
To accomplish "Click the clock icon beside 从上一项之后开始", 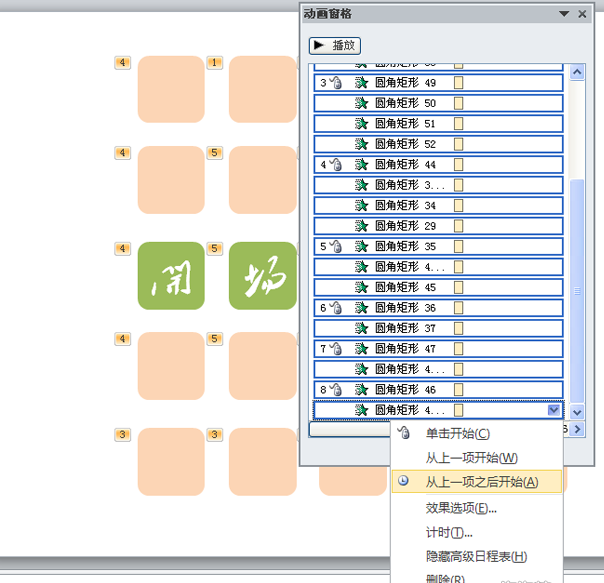I will pyautogui.click(x=404, y=482).
